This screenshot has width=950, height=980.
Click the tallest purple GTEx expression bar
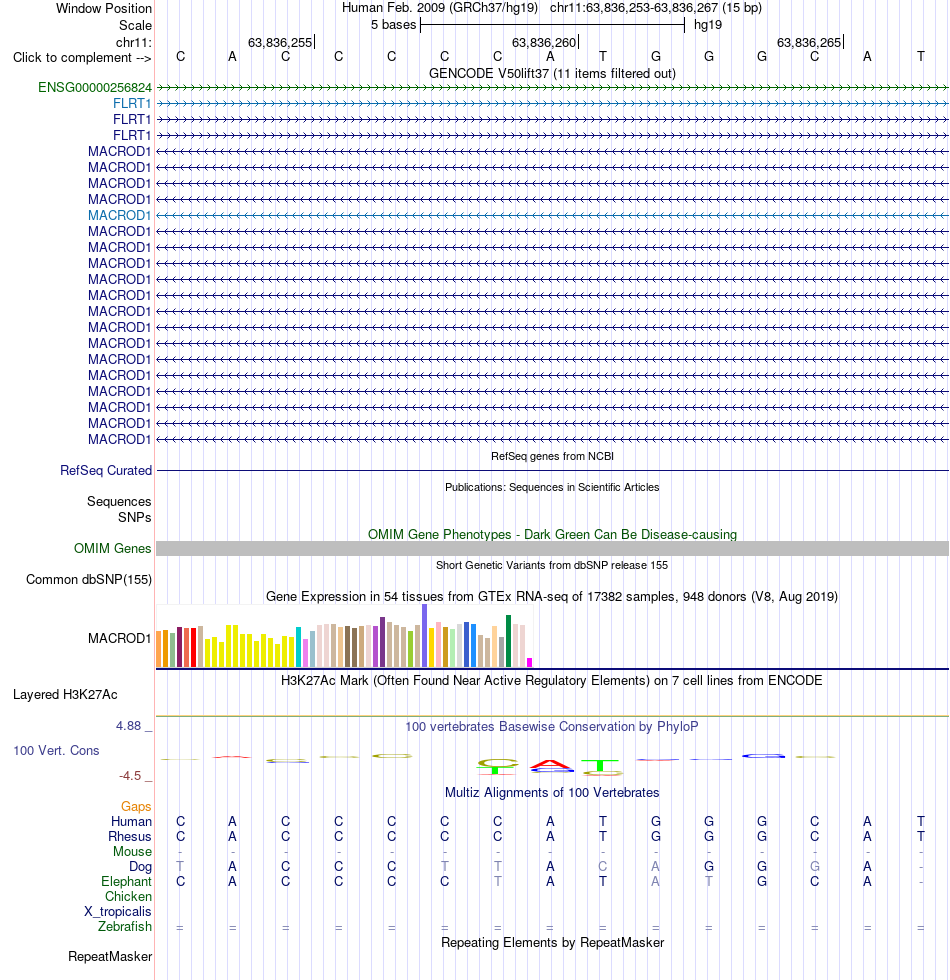[x=424, y=636]
